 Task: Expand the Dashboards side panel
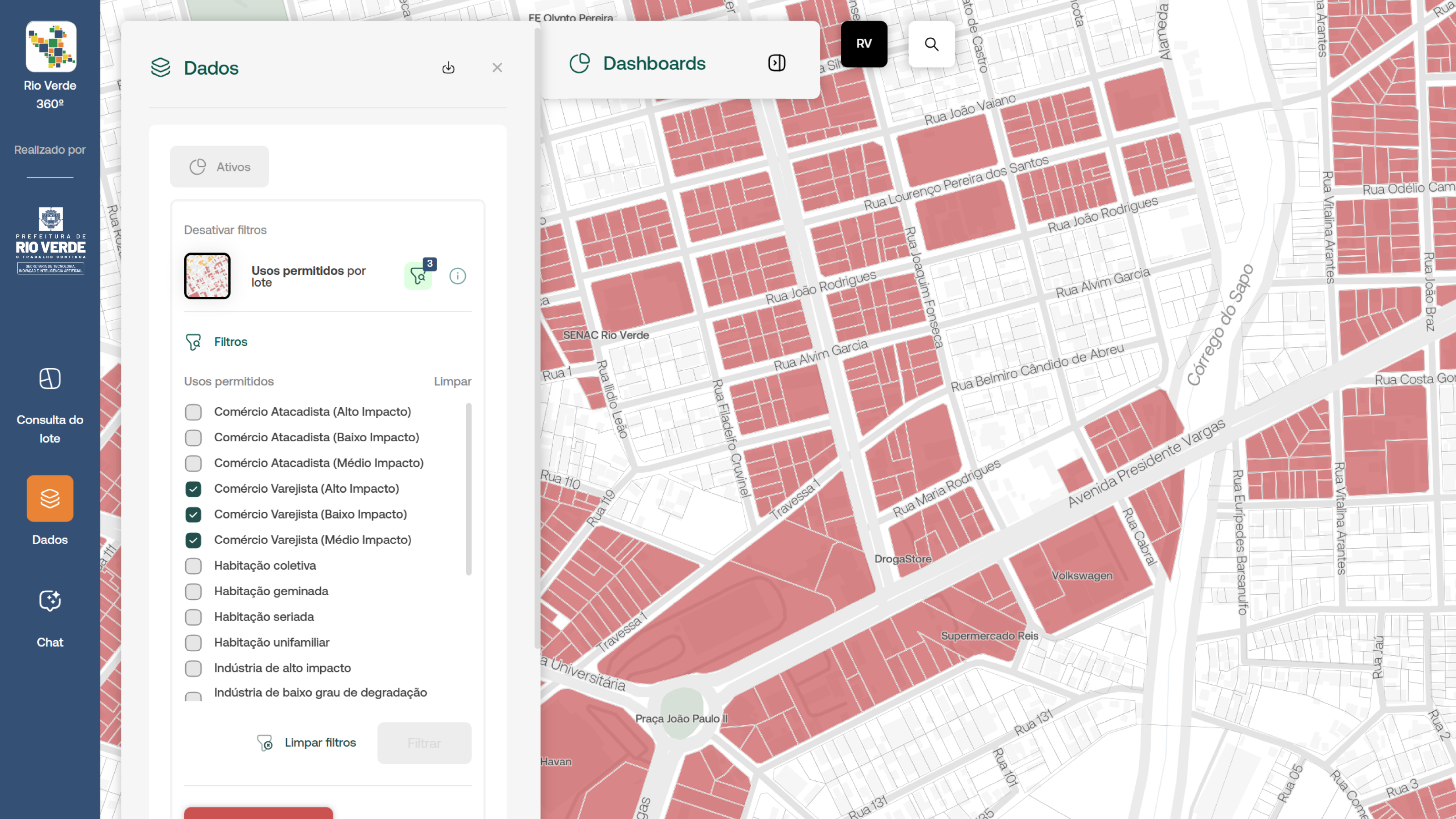click(x=777, y=63)
